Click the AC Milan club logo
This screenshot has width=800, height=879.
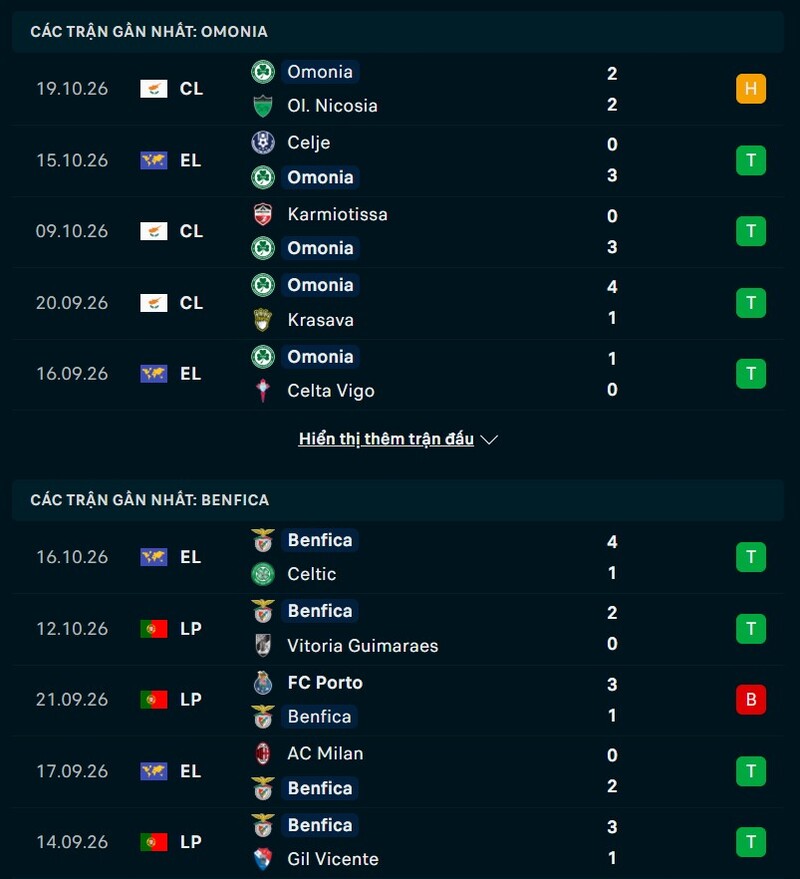pyautogui.click(x=262, y=754)
